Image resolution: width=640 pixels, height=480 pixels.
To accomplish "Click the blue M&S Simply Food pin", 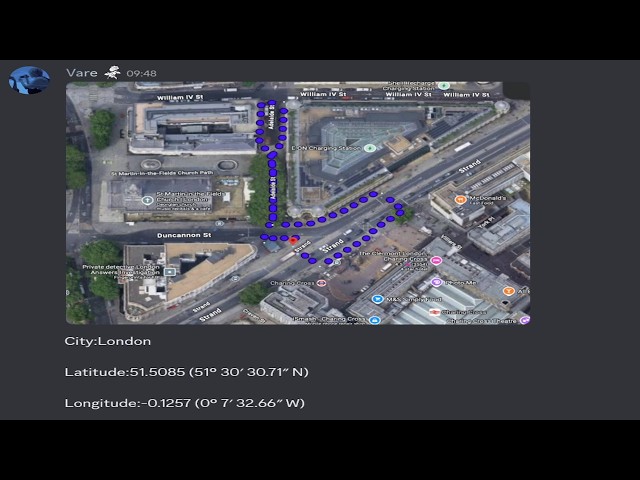I will tap(378, 299).
